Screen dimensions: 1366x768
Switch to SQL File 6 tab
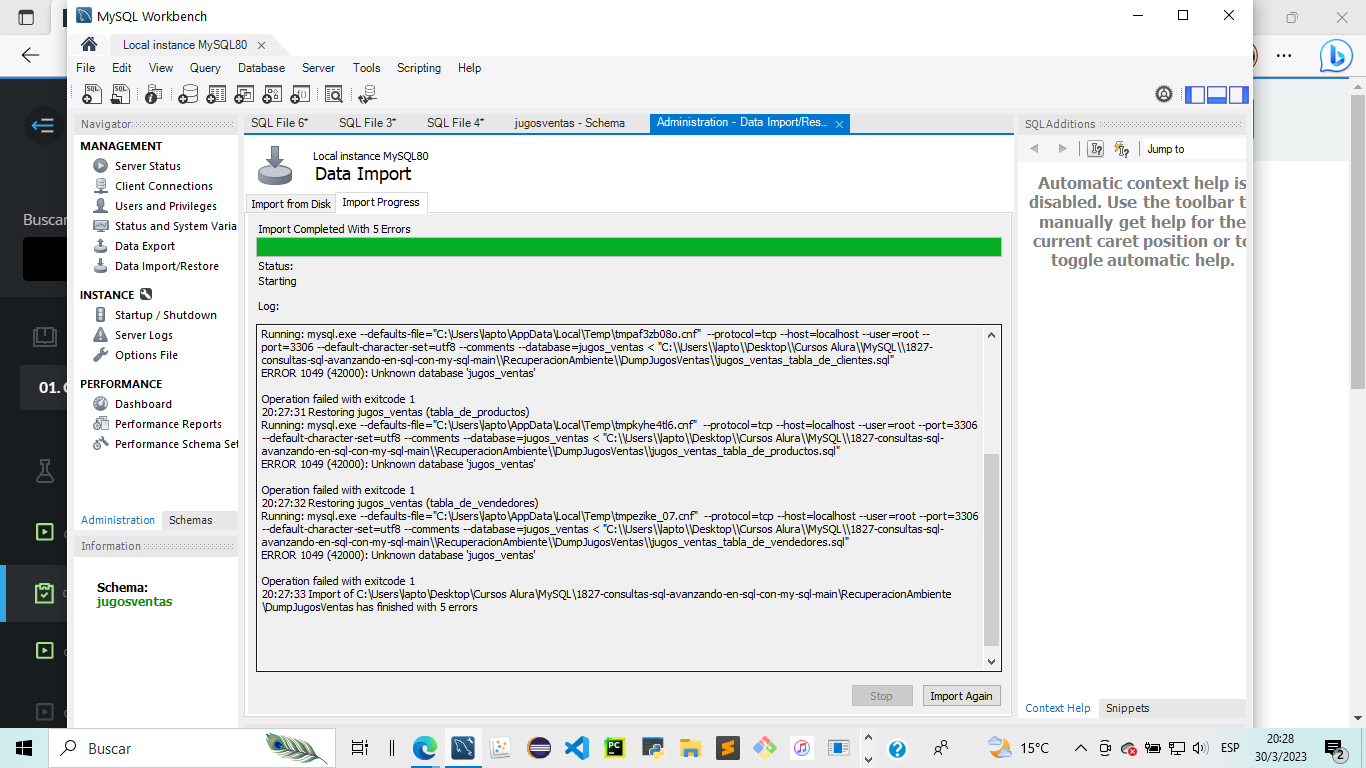pyautogui.click(x=280, y=123)
